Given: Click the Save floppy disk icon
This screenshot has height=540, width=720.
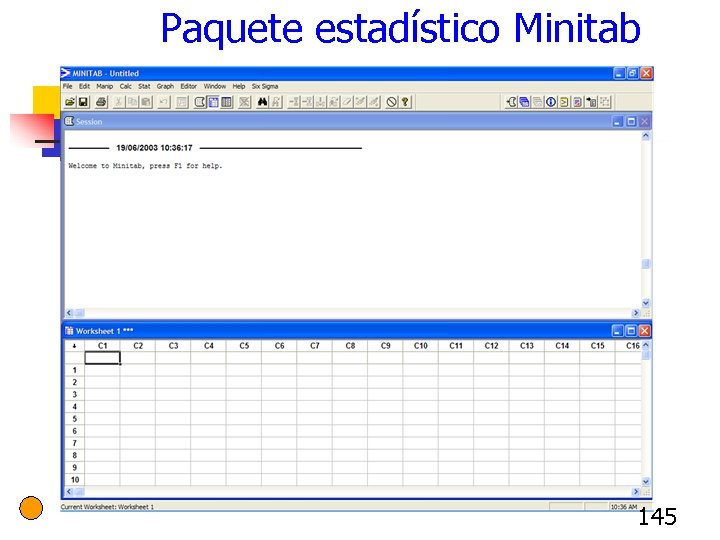Looking at the screenshot, I should (83, 102).
